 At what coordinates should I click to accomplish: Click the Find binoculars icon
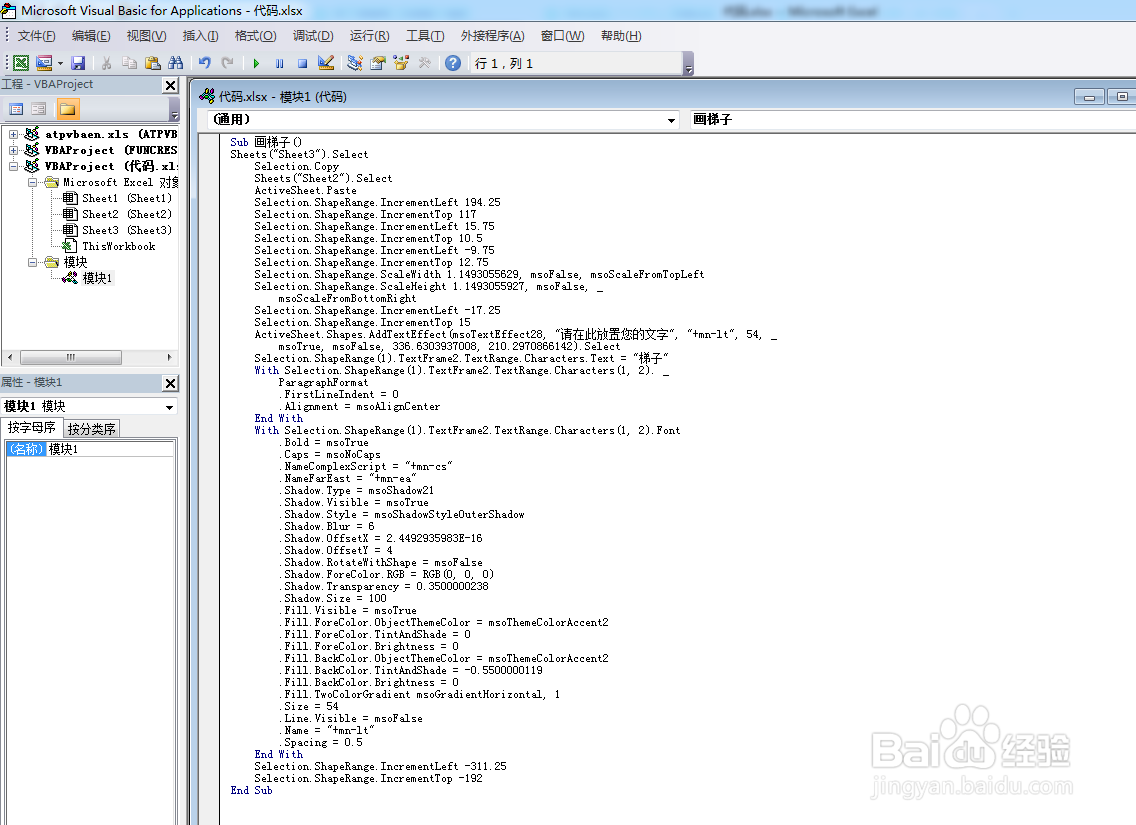tap(175, 63)
